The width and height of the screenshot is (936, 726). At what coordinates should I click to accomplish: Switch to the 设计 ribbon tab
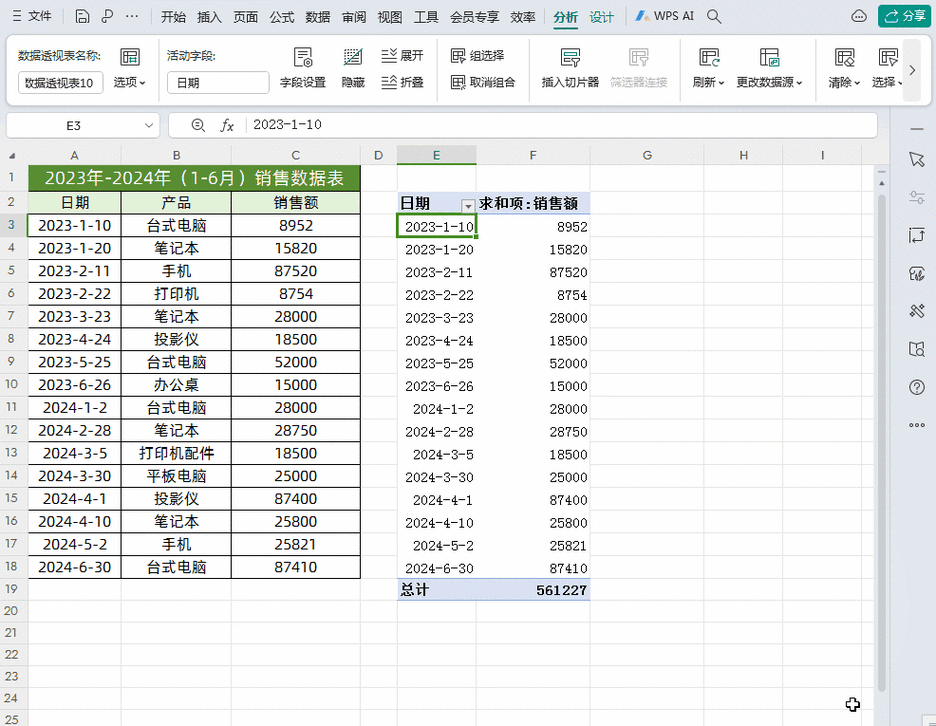click(599, 16)
